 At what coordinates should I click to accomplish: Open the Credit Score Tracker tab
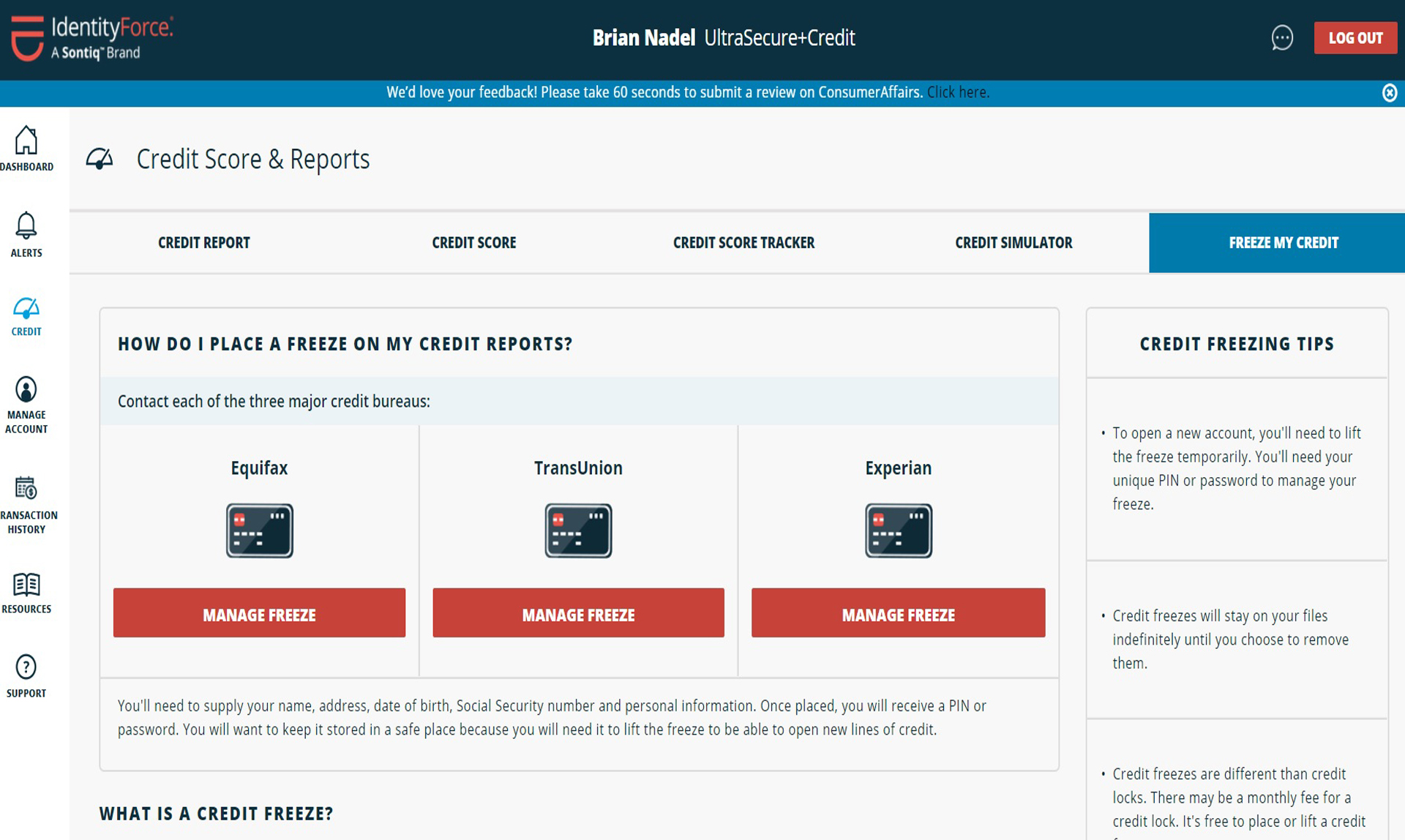pos(743,243)
